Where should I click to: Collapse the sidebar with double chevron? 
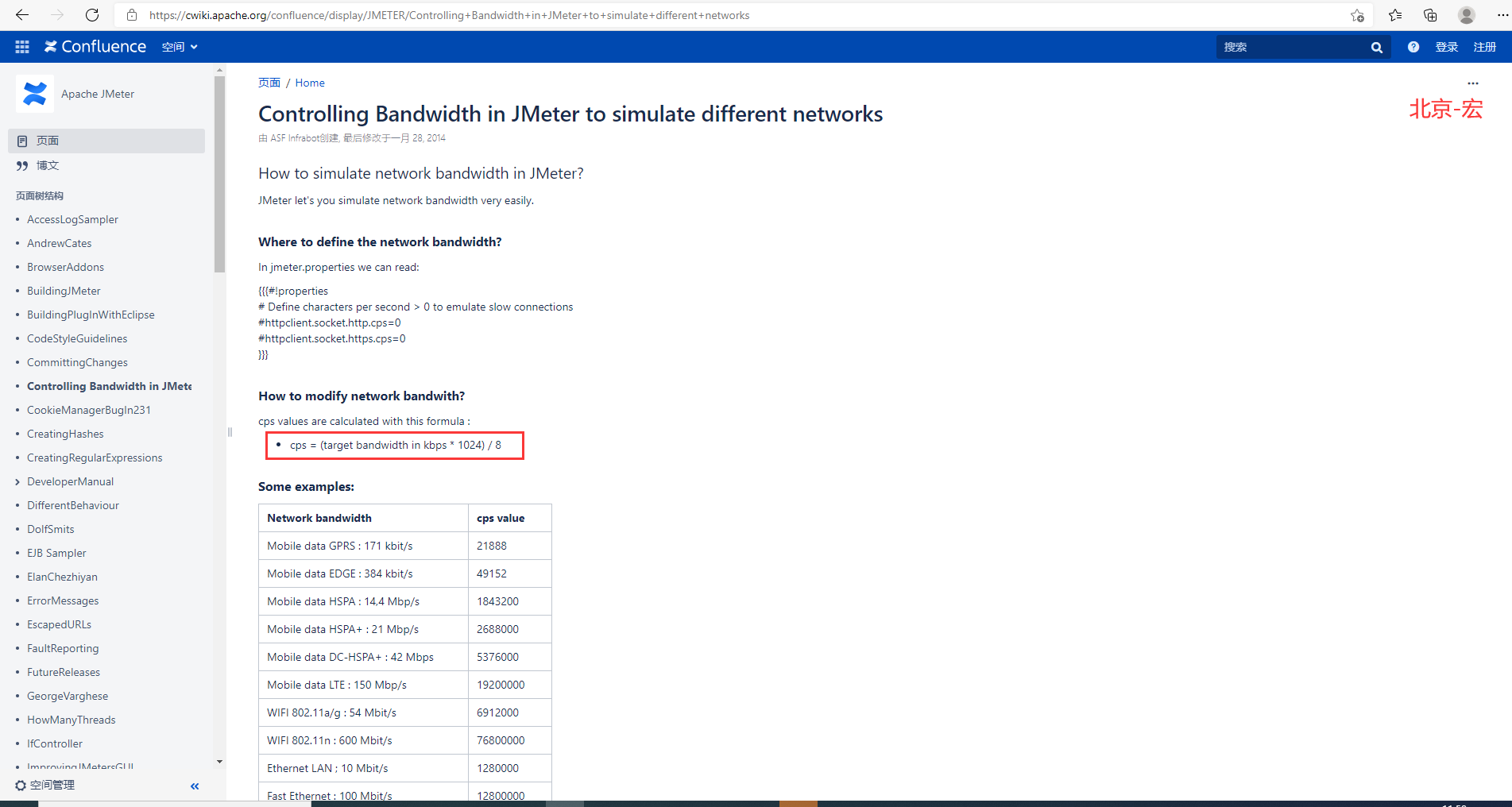click(195, 786)
